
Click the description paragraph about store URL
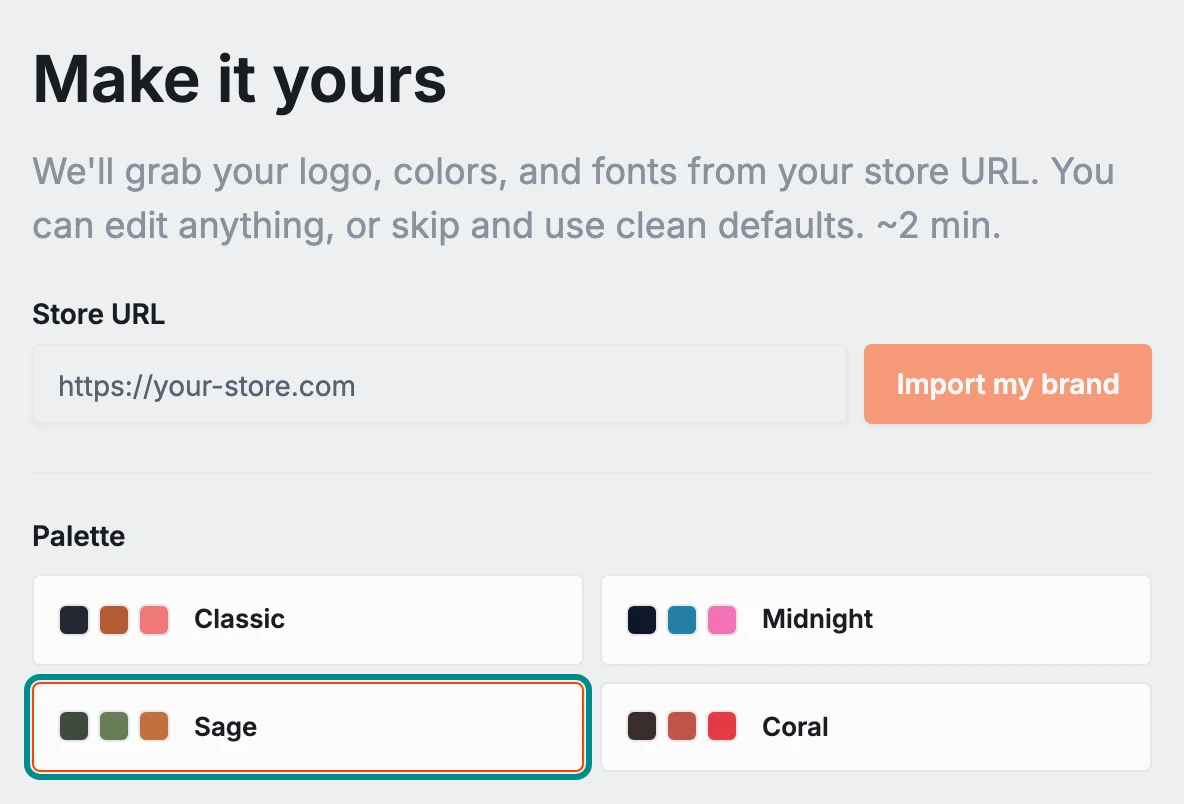(x=574, y=198)
